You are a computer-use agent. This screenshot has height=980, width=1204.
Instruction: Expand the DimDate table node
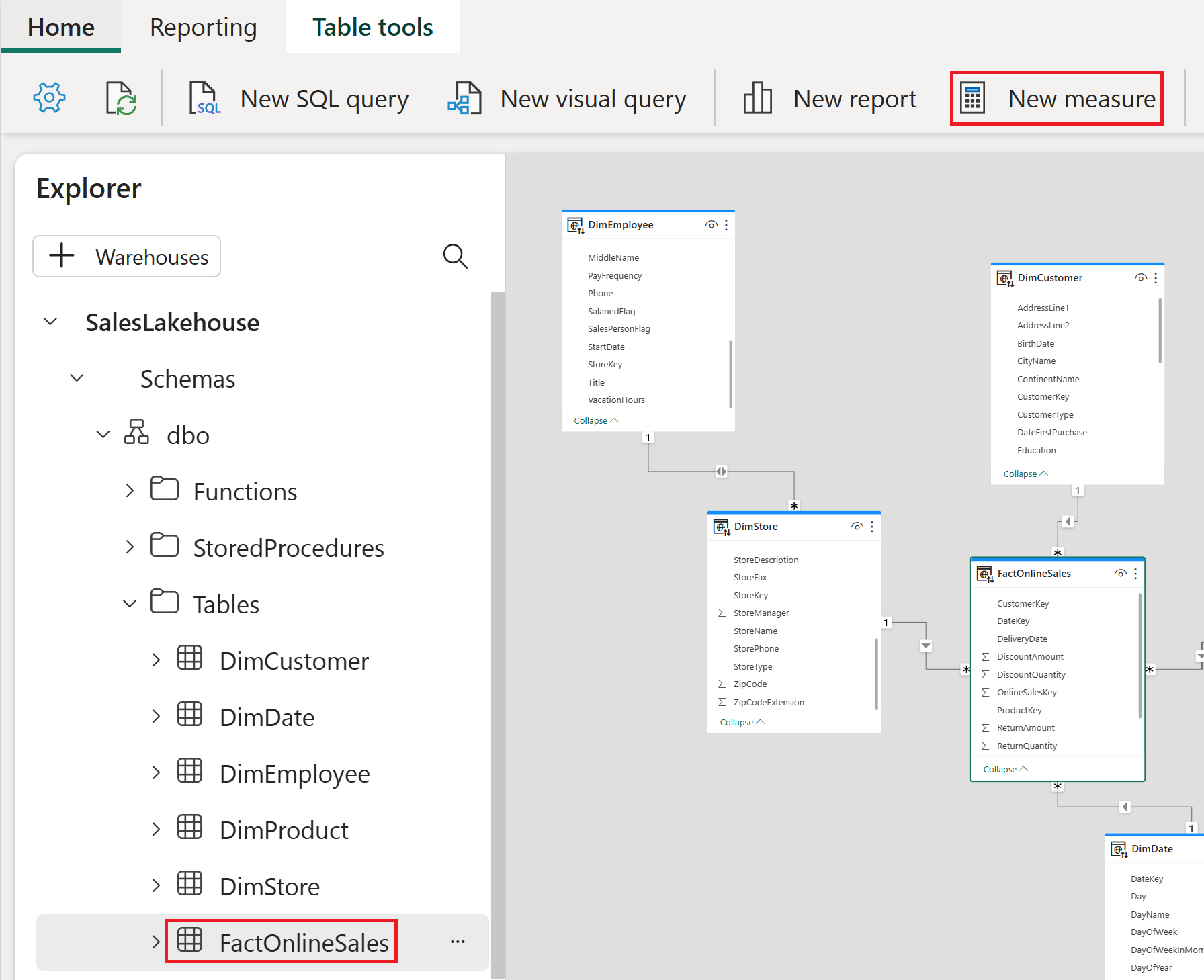(156, 717)
